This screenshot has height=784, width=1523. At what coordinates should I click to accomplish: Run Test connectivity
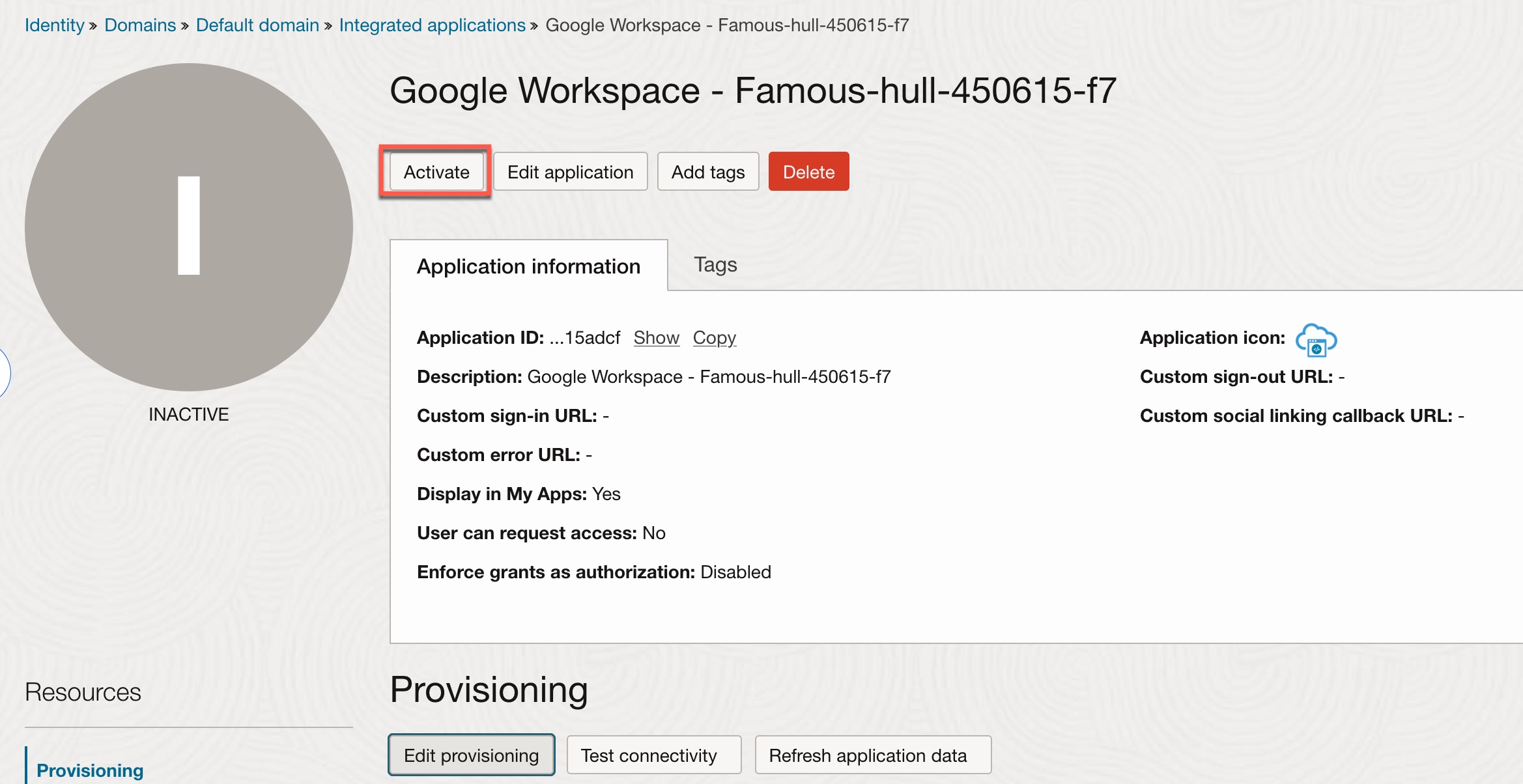click(x=653, y=755)
